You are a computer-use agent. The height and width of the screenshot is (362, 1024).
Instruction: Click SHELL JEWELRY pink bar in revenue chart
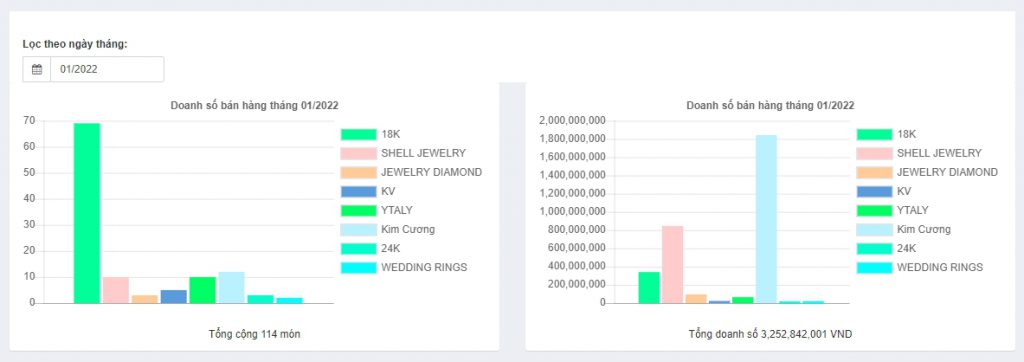click(673, 265)
